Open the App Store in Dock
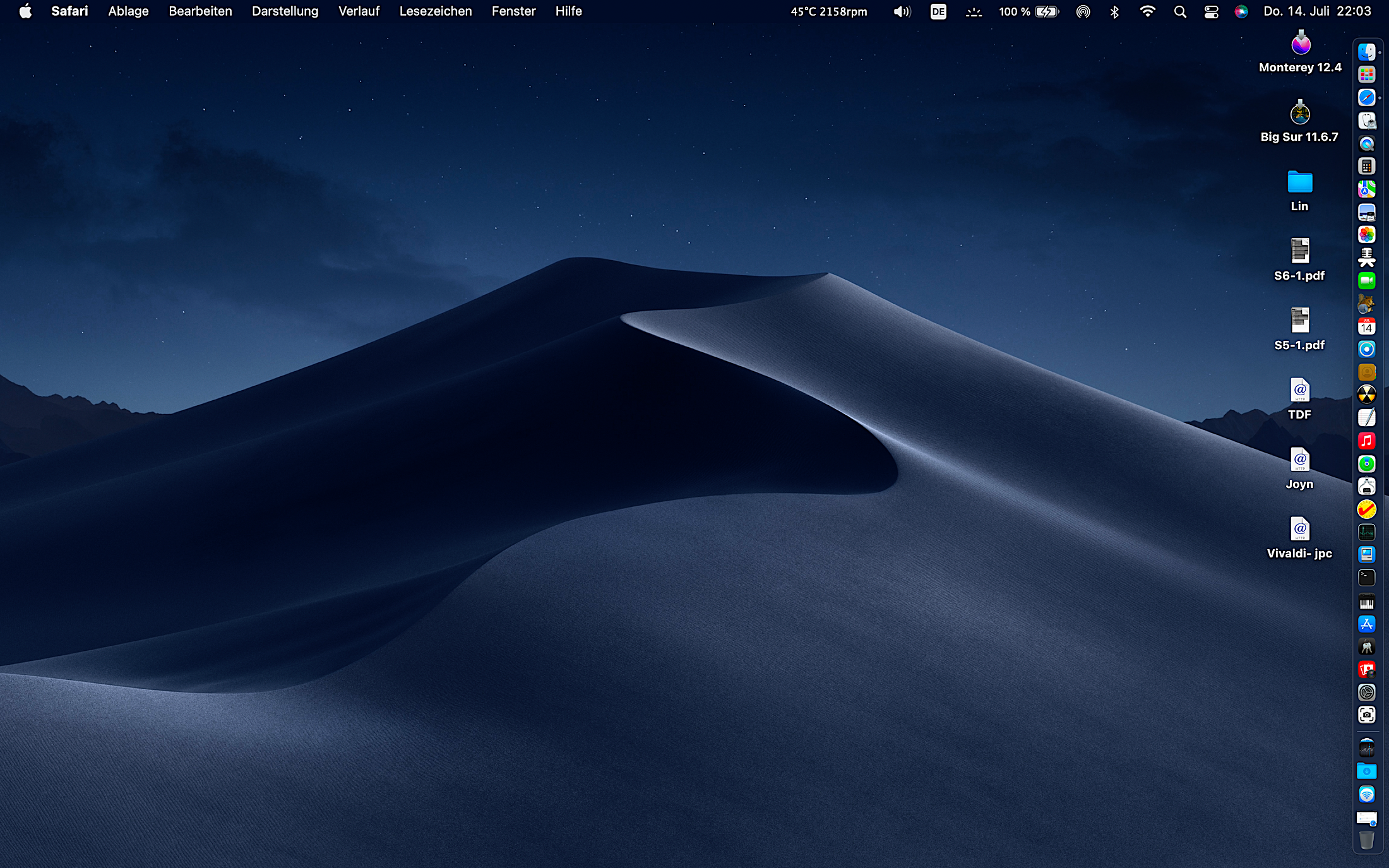 [1366, 624]
